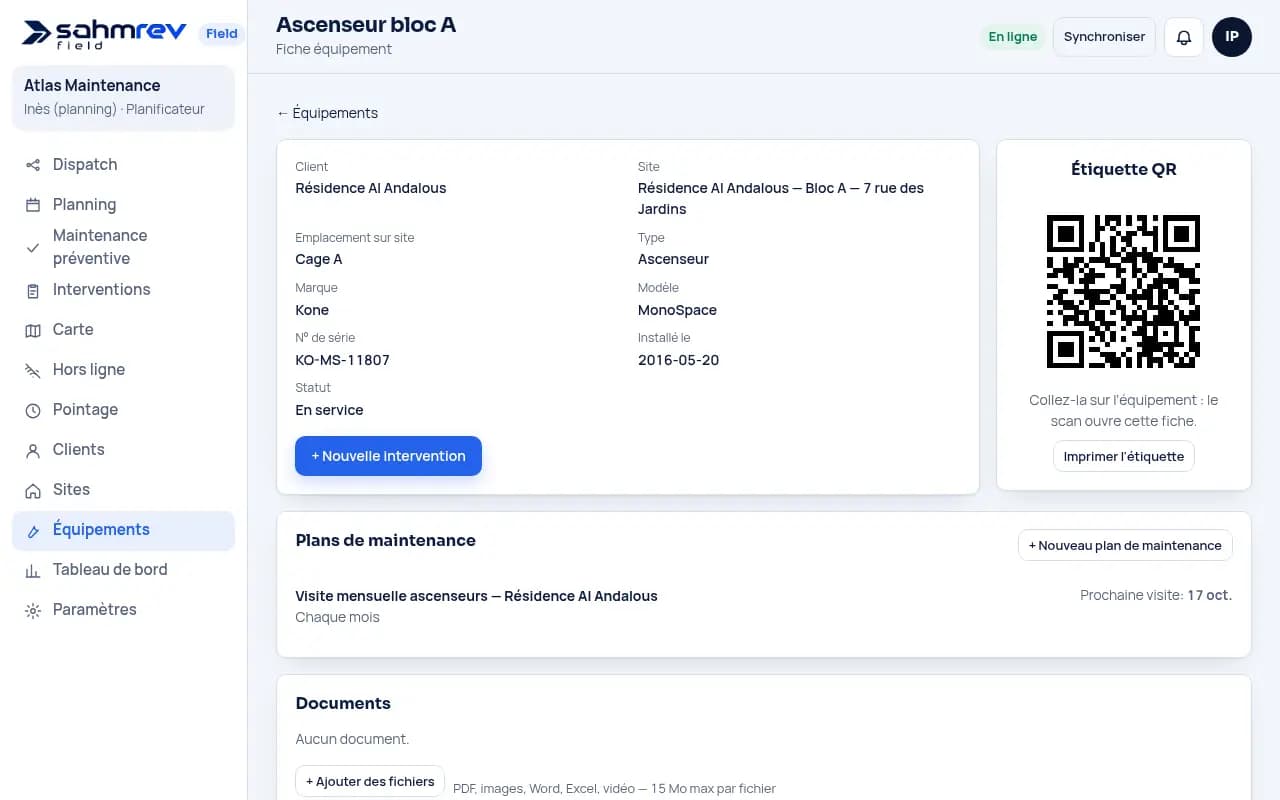The height and width of the screenshot is (800, 1280).
Task: Click the Interventions clipboard icon
Action: tap(33, 290)
